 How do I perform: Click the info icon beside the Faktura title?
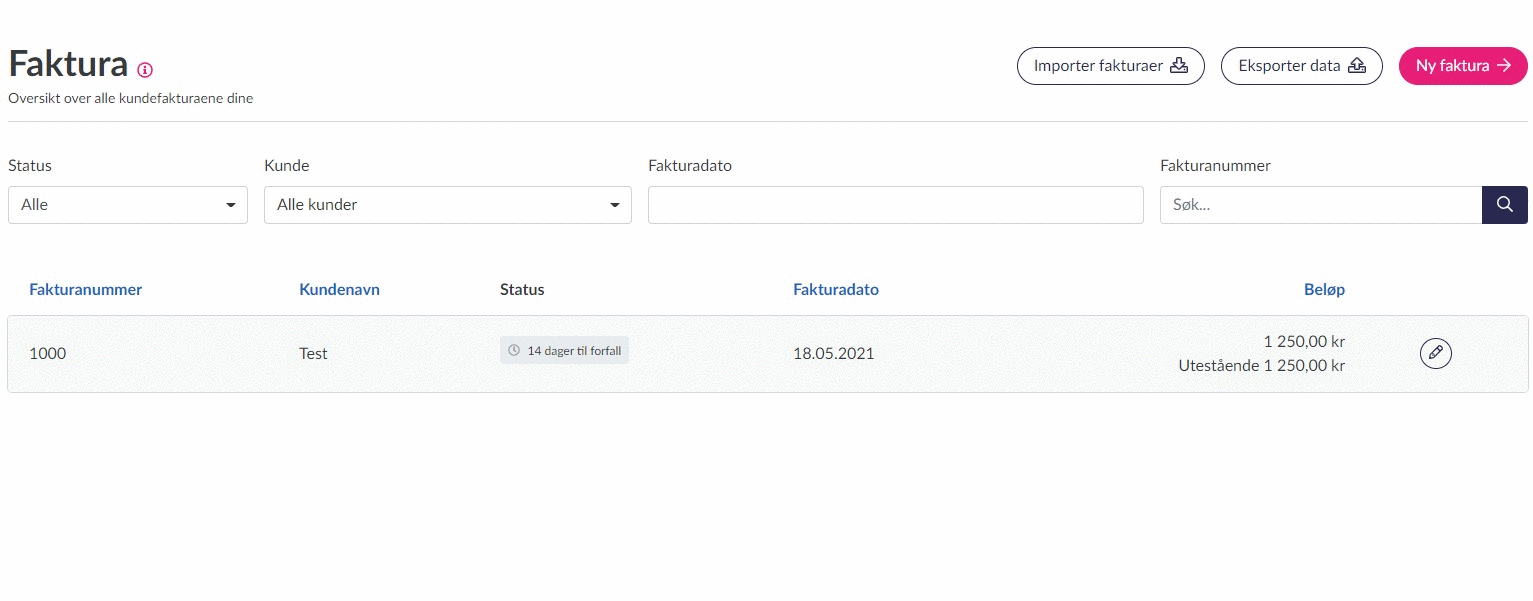coord(145,70)
